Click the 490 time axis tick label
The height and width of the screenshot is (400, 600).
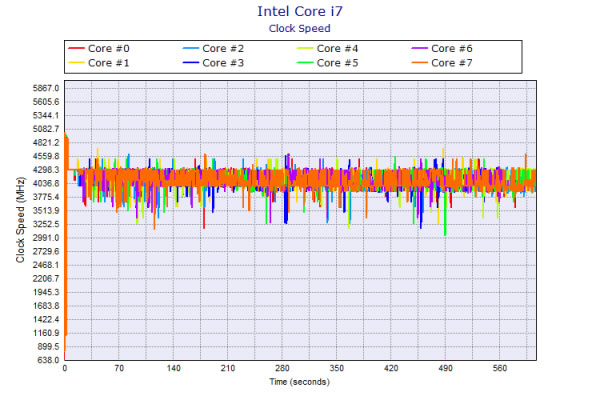tap(445, 369)
